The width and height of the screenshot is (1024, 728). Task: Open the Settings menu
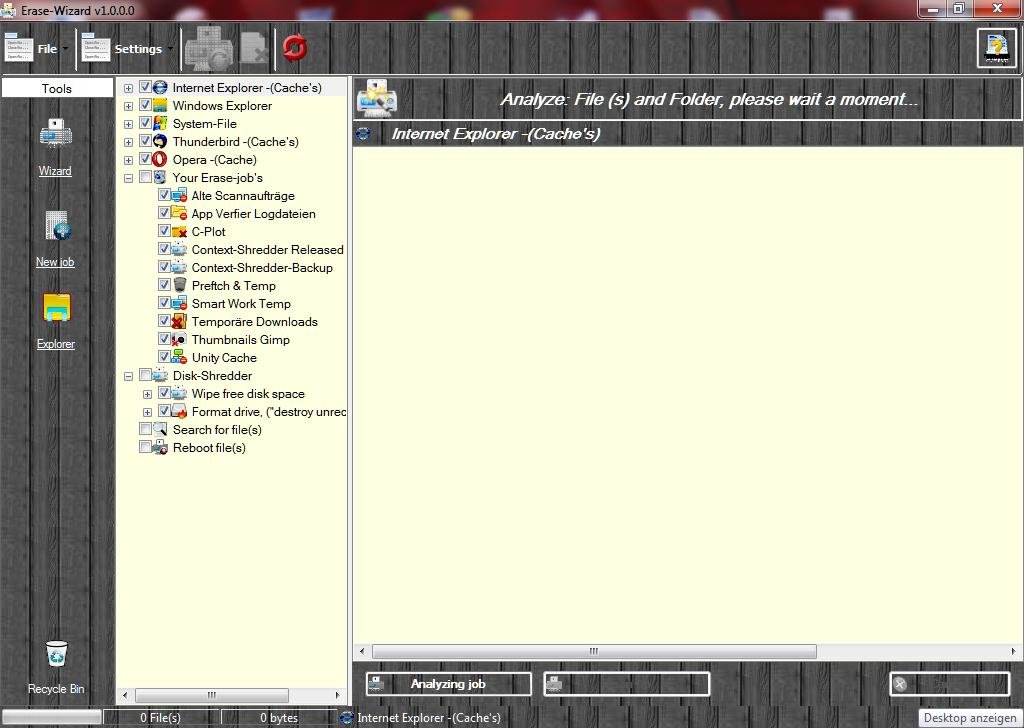(x=128, y=48)
